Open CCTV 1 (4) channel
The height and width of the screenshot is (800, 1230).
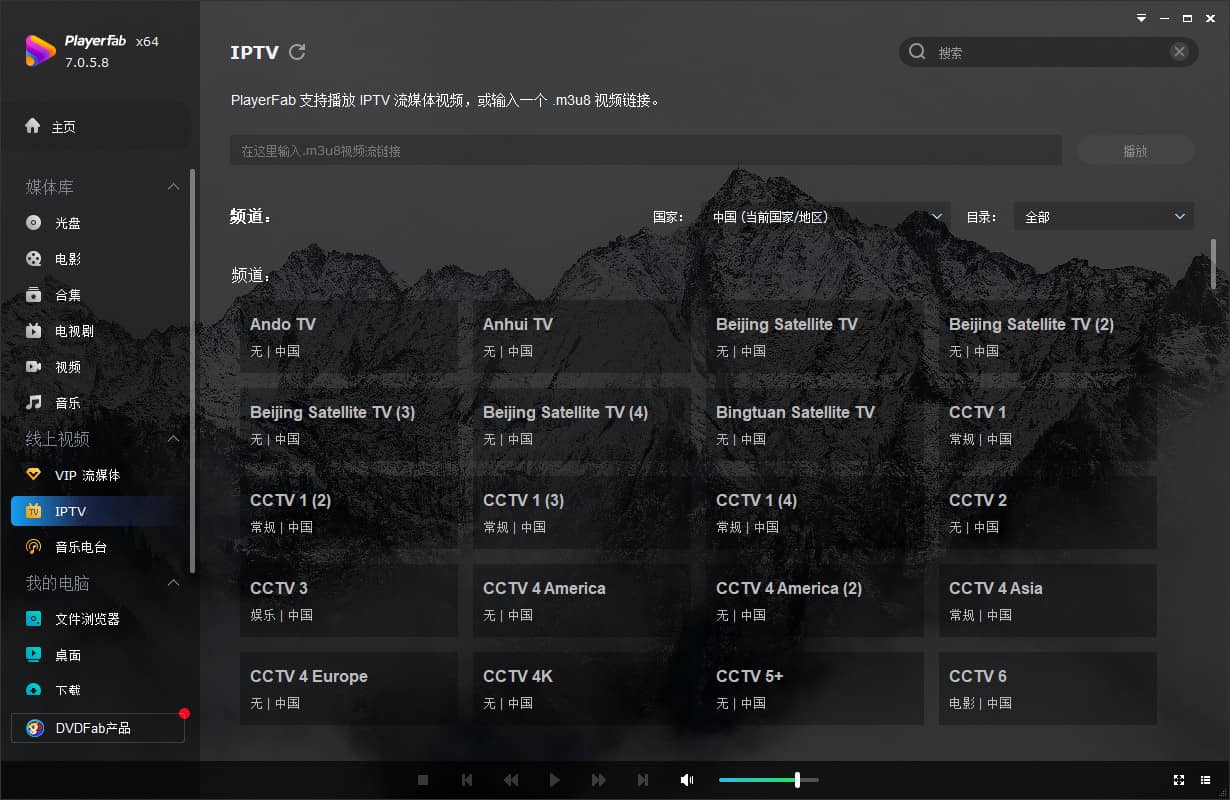point(815,513)
